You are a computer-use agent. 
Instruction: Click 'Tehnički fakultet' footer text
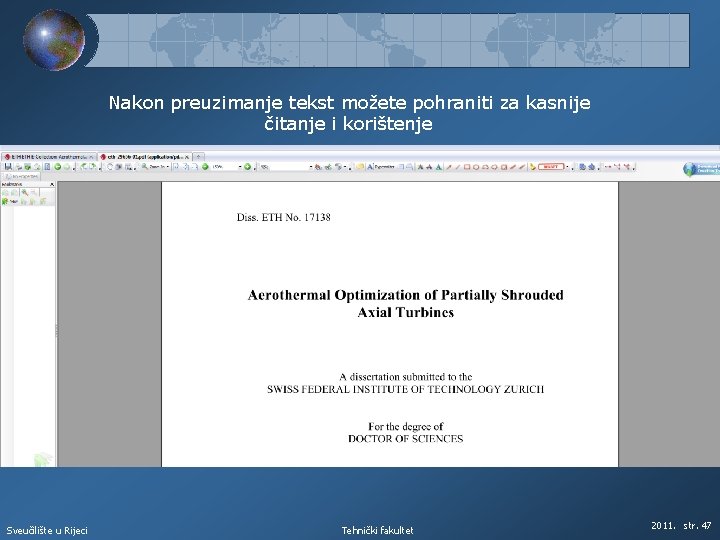pos(377,530)
